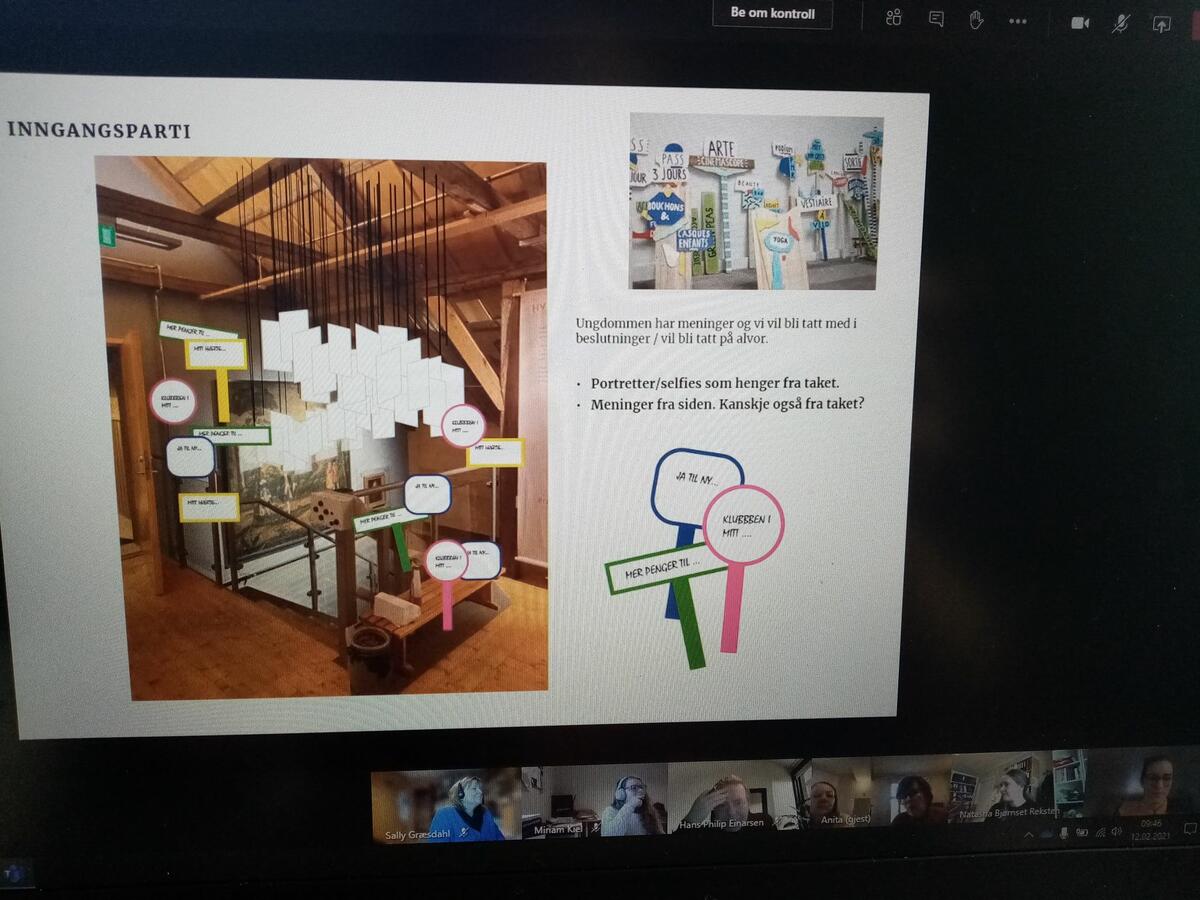
Task: Expand the hidden system tray icons
Action: (1028, 834)
